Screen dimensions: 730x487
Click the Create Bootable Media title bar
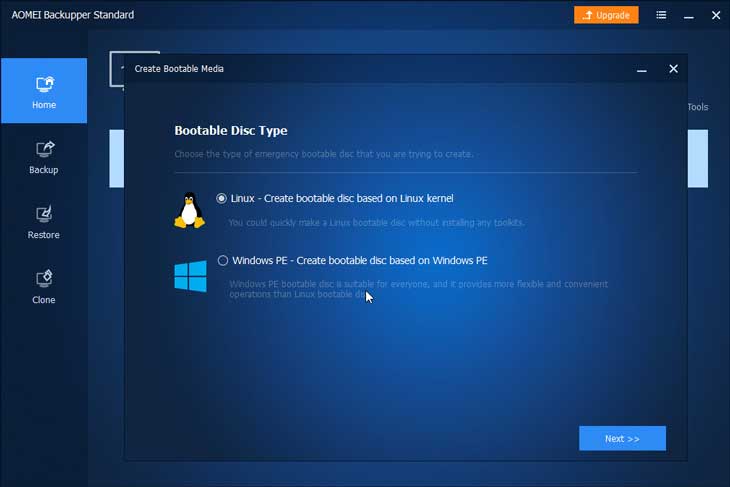(380, 69)
